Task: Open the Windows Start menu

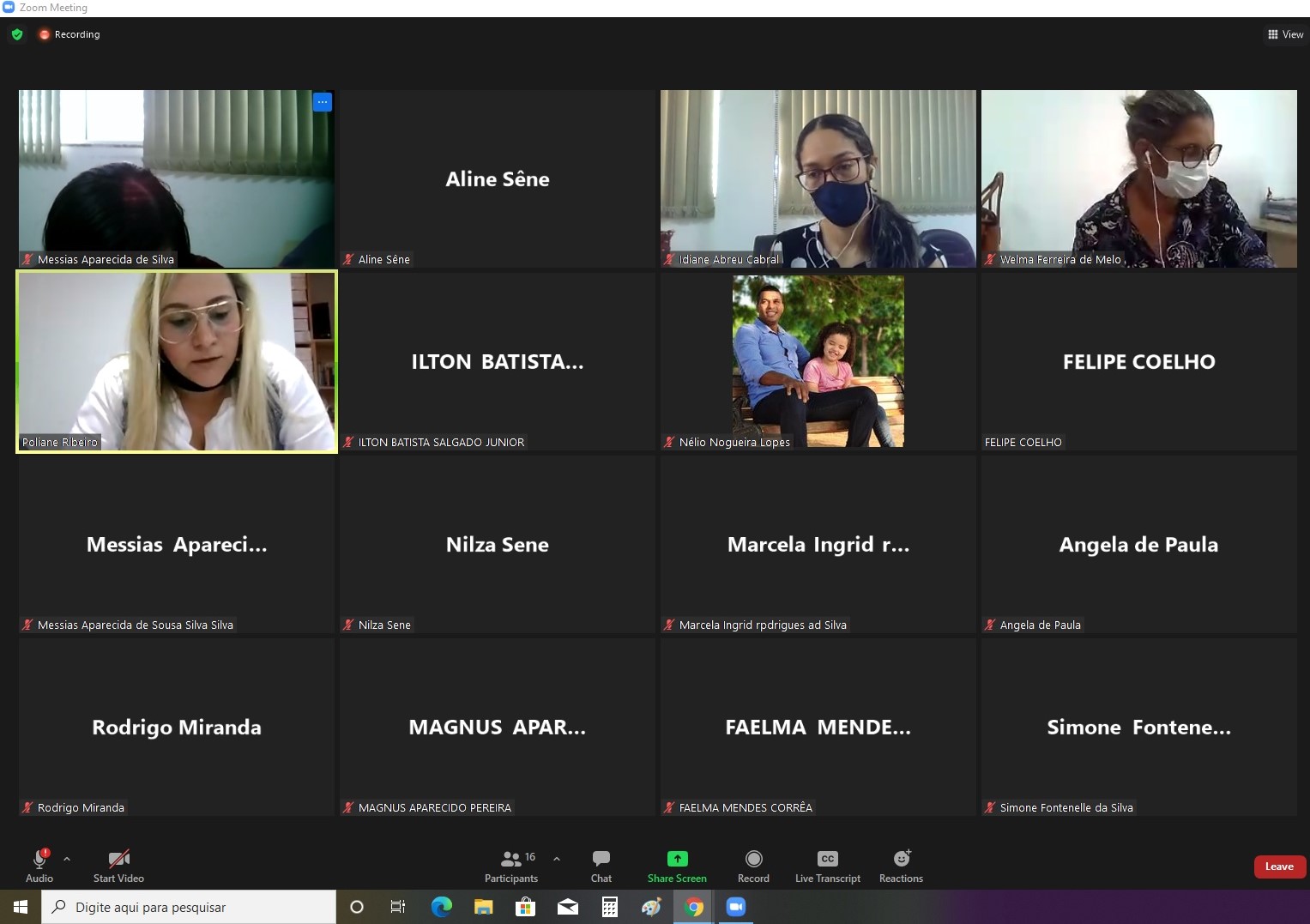Action: click(21, 907)
